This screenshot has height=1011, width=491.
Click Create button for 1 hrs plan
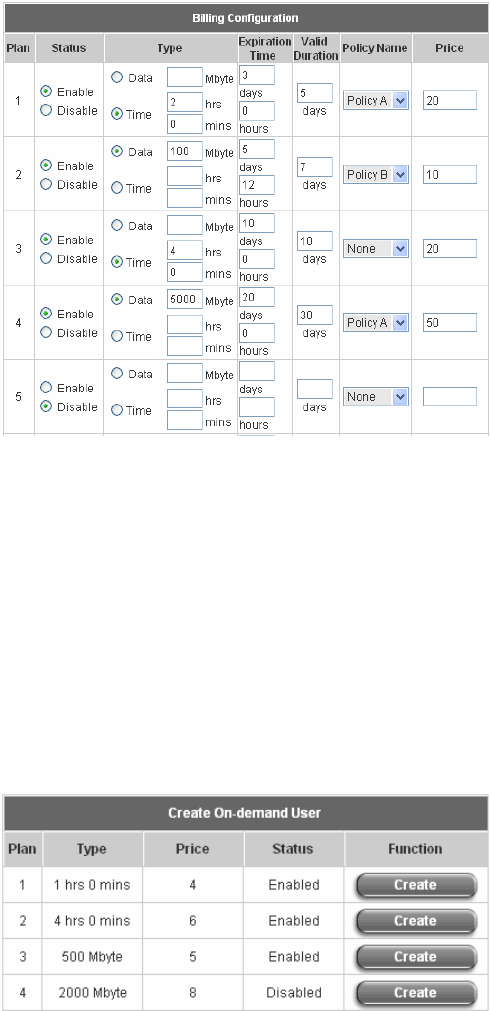pyautogui.click(x=416, y=885)
